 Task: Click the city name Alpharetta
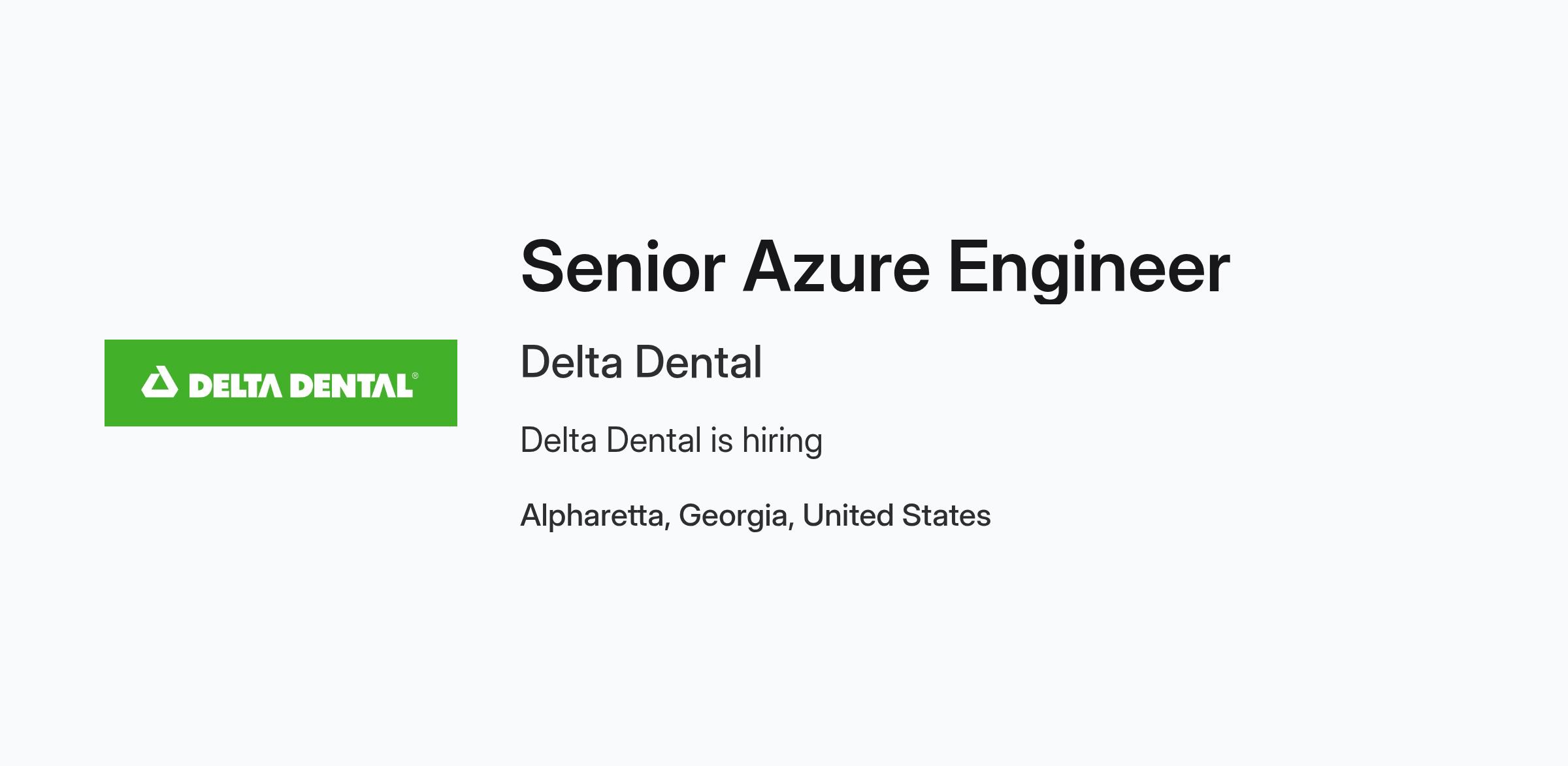coord(592,516)
